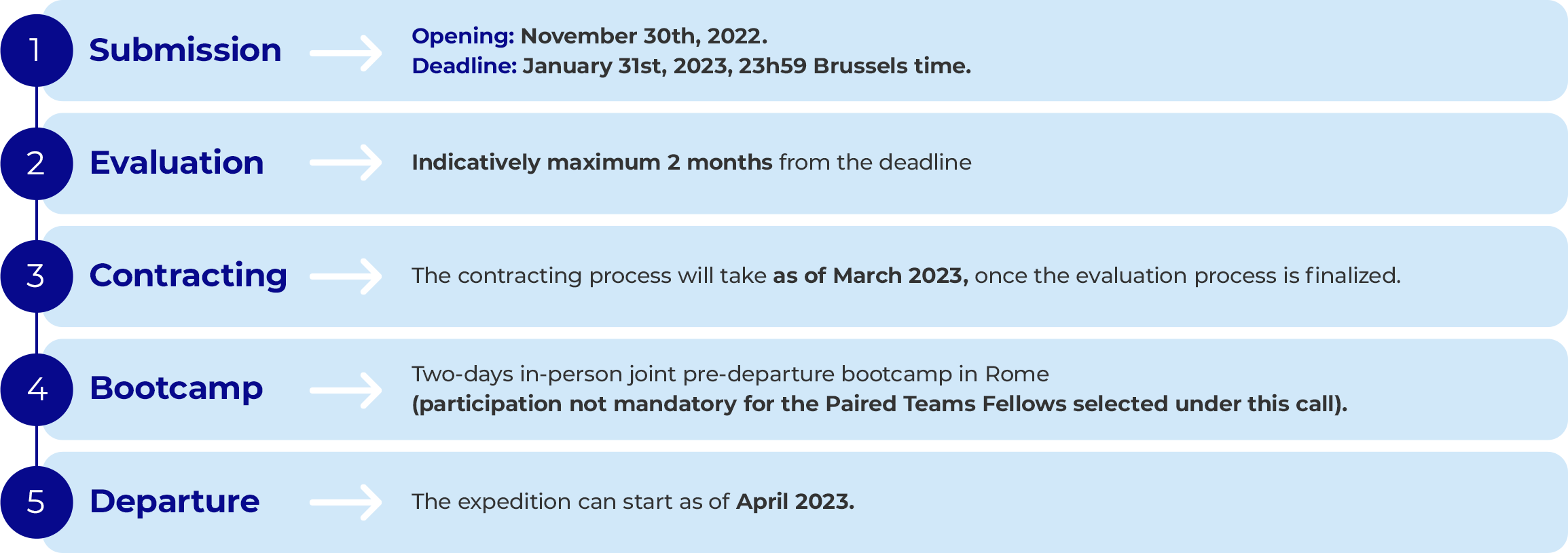Click the white arrow next to Bootcamp
The width and height of the screenshot is (1568, 553).
(x=346, y=390)
